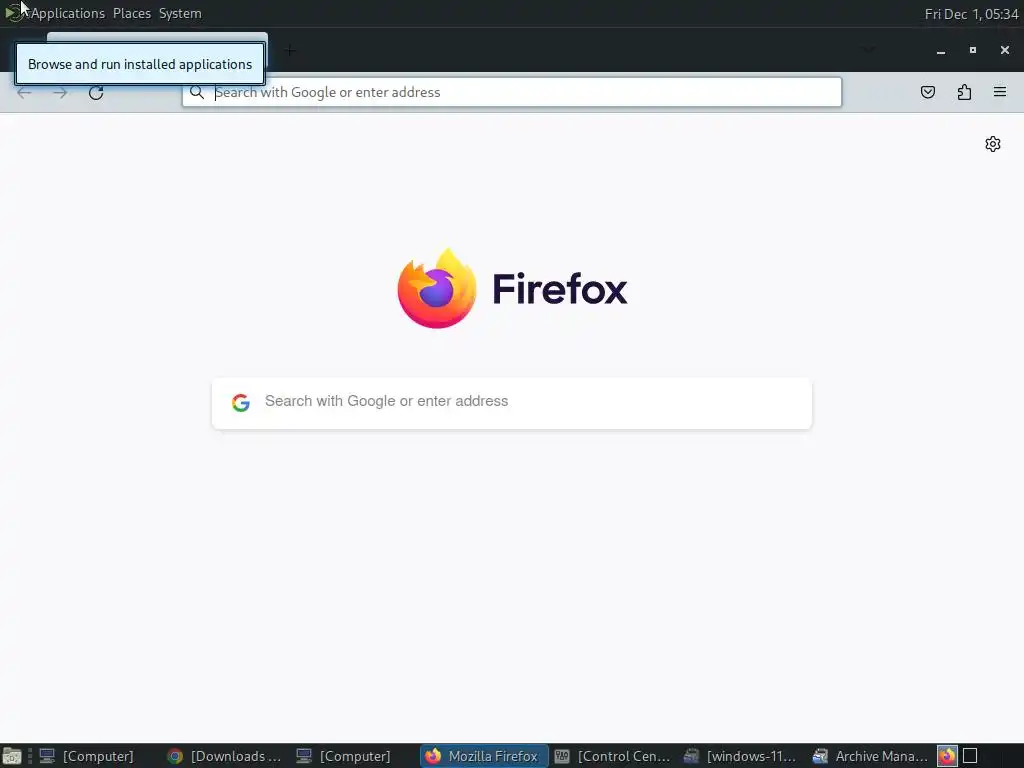Open Firefox hamburger application menu
Viewport: 1024px width, 768px height.
pyautogui.click(x=1000, y=92)
